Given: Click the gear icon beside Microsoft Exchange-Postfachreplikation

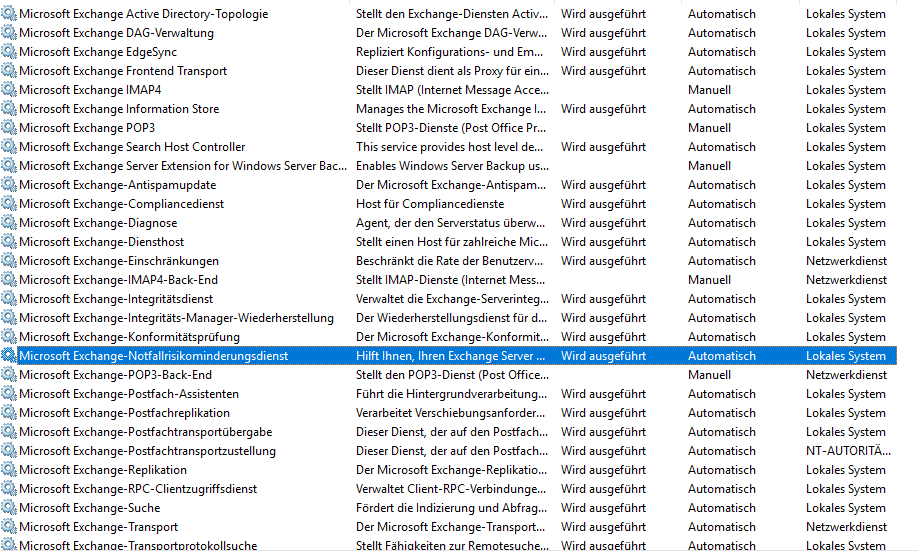Looking at the screenshot, I should (9, 413).
